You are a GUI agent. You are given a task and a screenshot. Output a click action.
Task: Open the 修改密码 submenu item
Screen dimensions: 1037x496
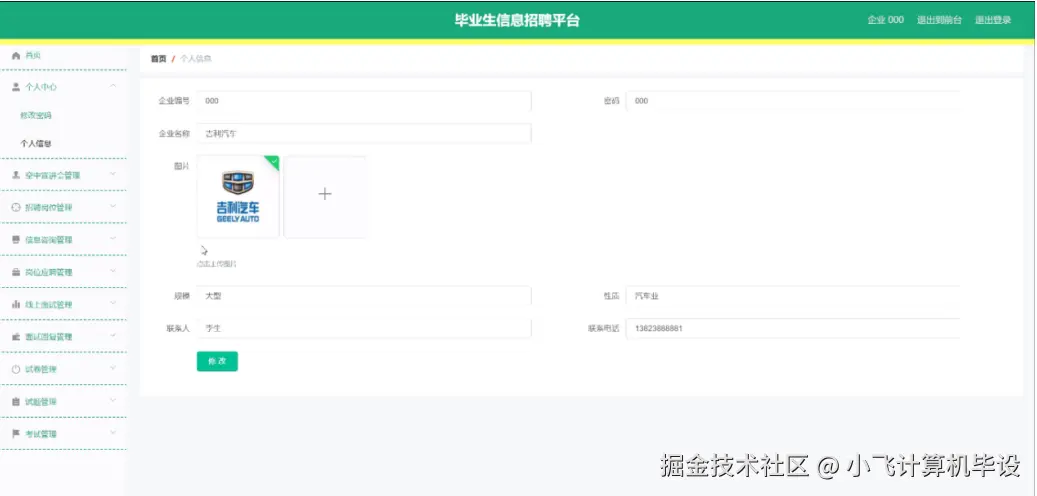pos(36,116)
